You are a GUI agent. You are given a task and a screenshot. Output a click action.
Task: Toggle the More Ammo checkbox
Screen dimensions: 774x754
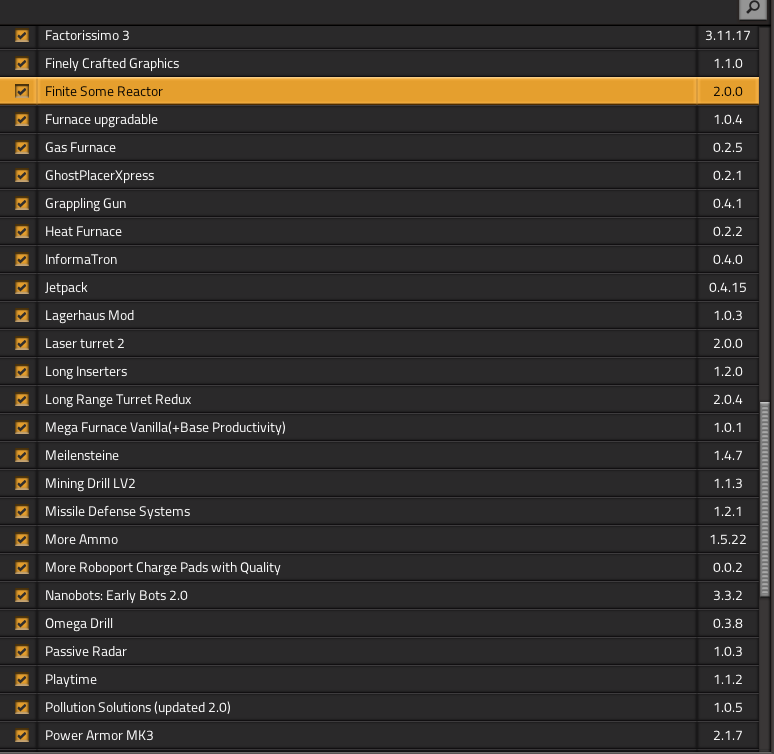coord(22,540)
